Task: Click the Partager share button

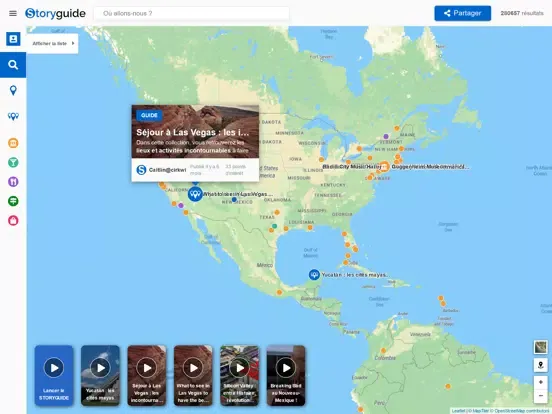Action: pyautogui.click(x=463, y=13)
